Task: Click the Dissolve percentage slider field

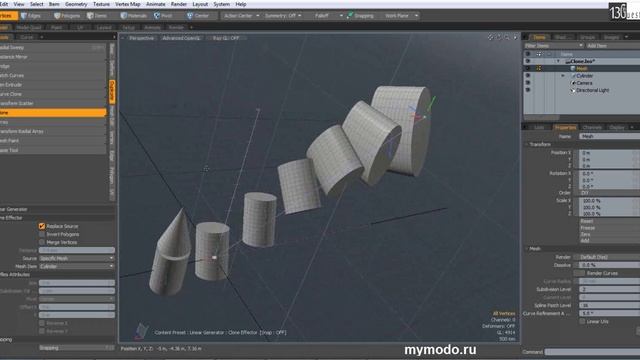Action: 609,265
